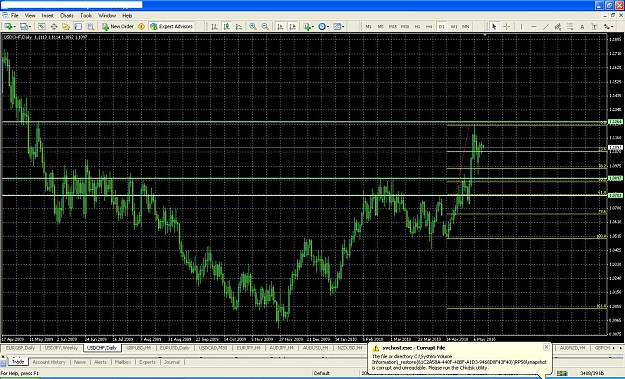The width and height of the screenshot is (625, 379).
Task: Click the New Order button
Action: (118, 26)
